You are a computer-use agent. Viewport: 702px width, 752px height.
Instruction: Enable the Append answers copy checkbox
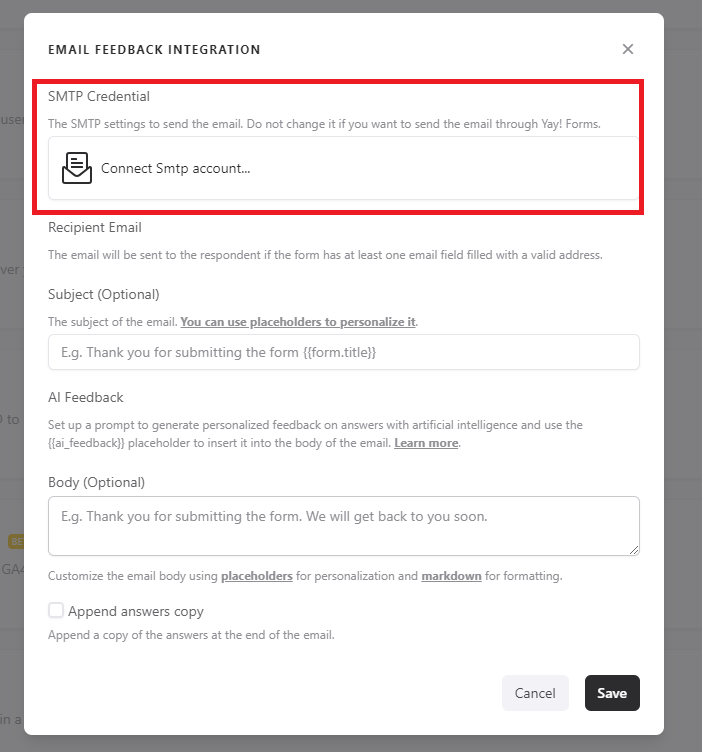coord(56,610)
